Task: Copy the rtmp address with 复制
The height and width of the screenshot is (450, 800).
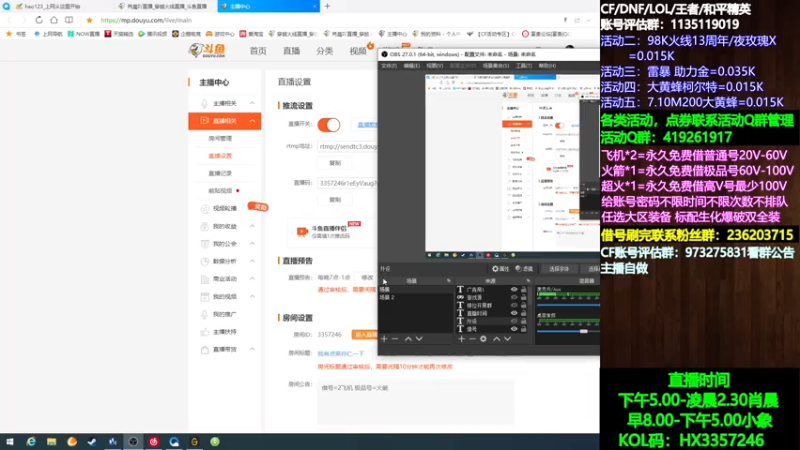Action: coord(335,163)
